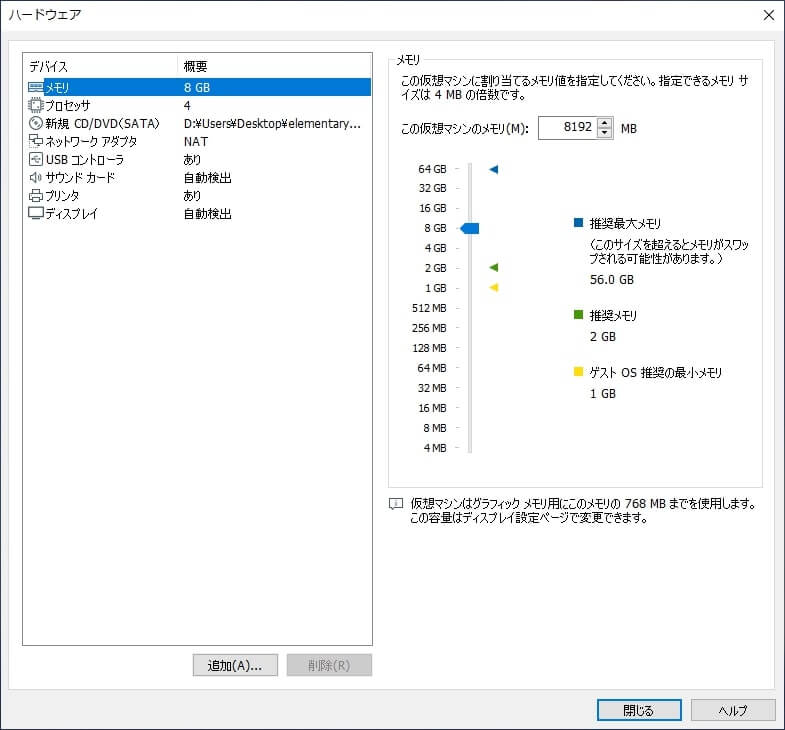Click the Printer device icon
Screen dimensions: 785x730
tap(36, 196)
